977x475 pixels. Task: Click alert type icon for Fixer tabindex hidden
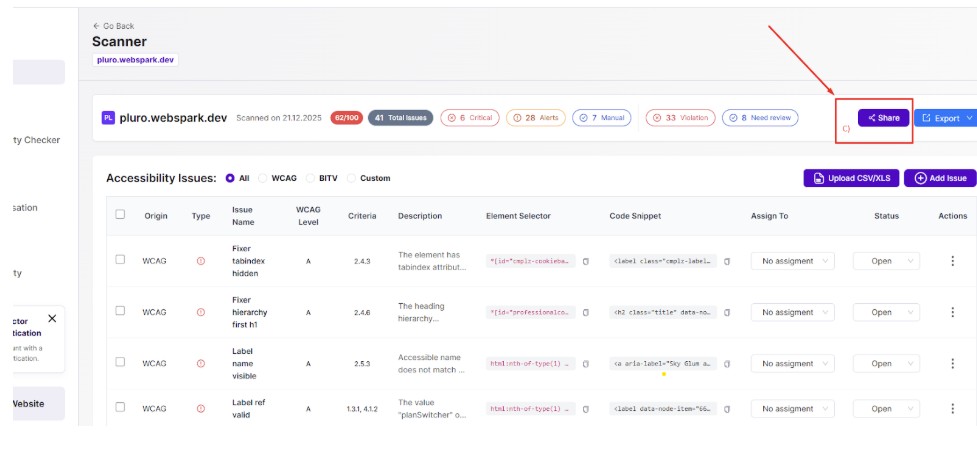point(201,261)
